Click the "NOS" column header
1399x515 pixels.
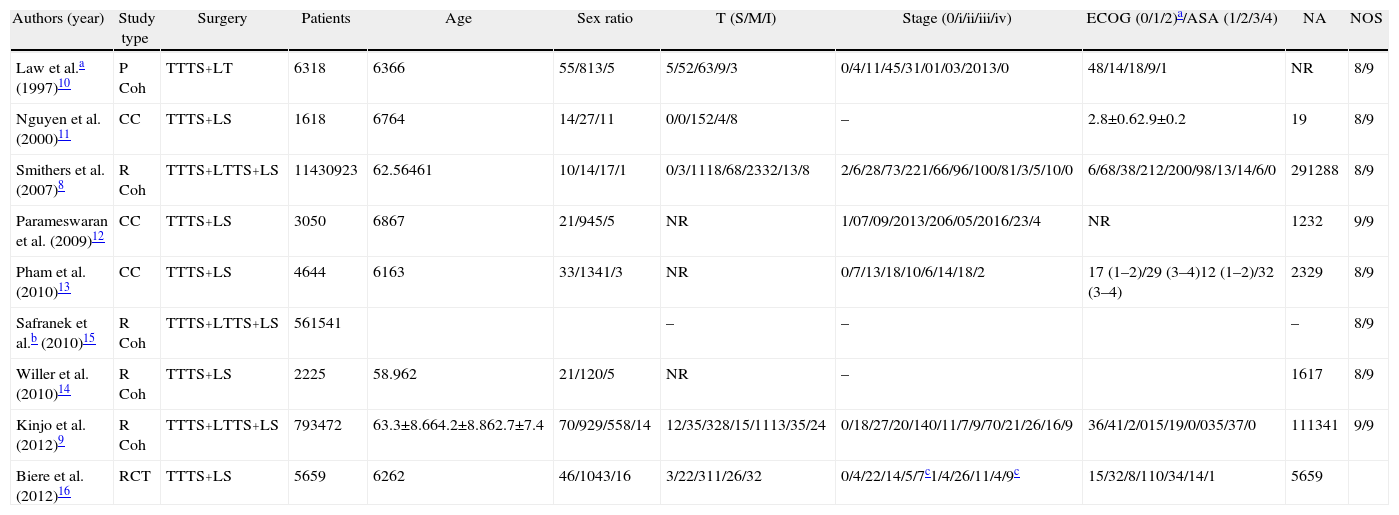1366,19
